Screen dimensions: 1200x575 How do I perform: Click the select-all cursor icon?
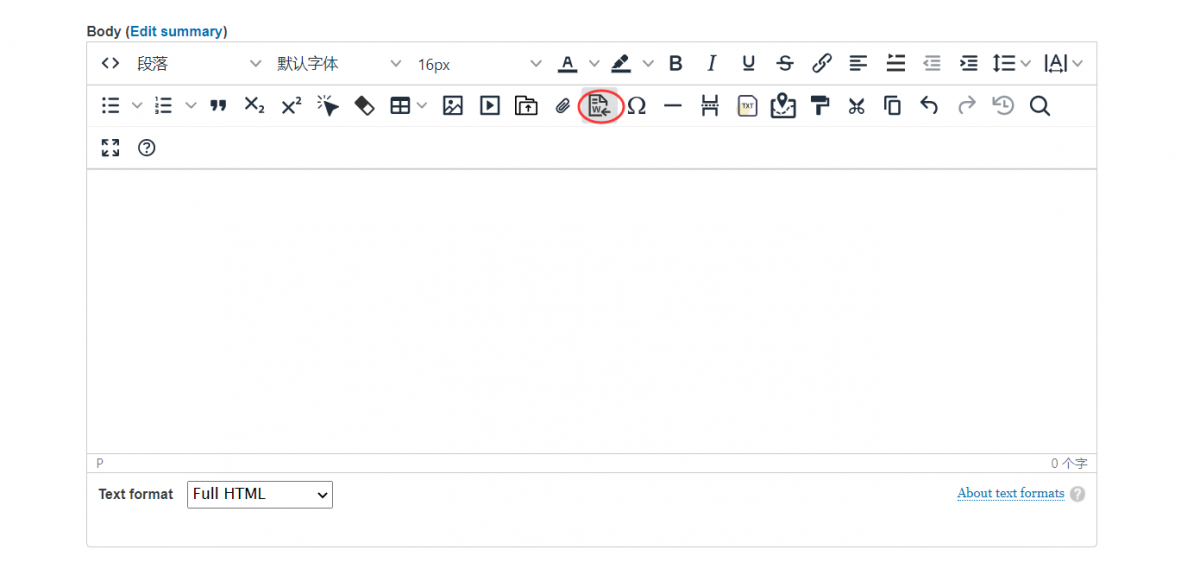(x=328, y=106)
